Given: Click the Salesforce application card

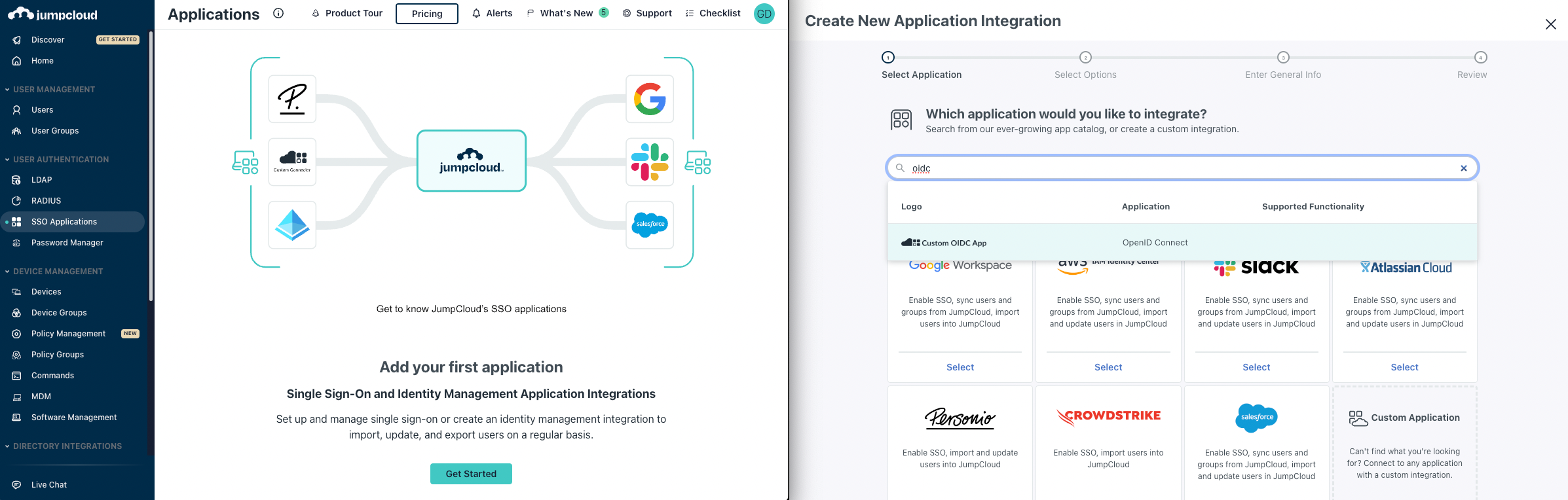Looking at the screenshot, I should 1256,443.
